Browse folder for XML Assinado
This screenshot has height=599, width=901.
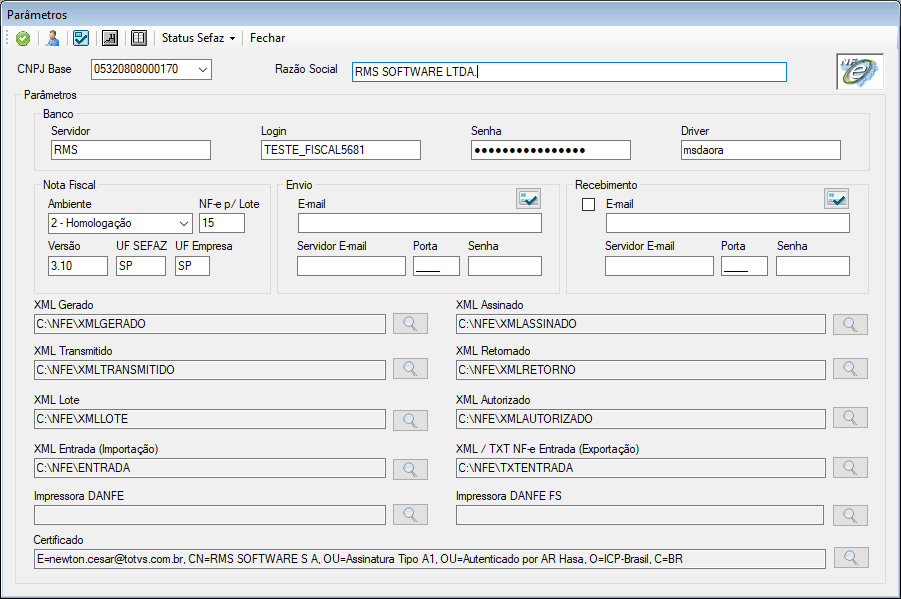[x=850, y=325]
